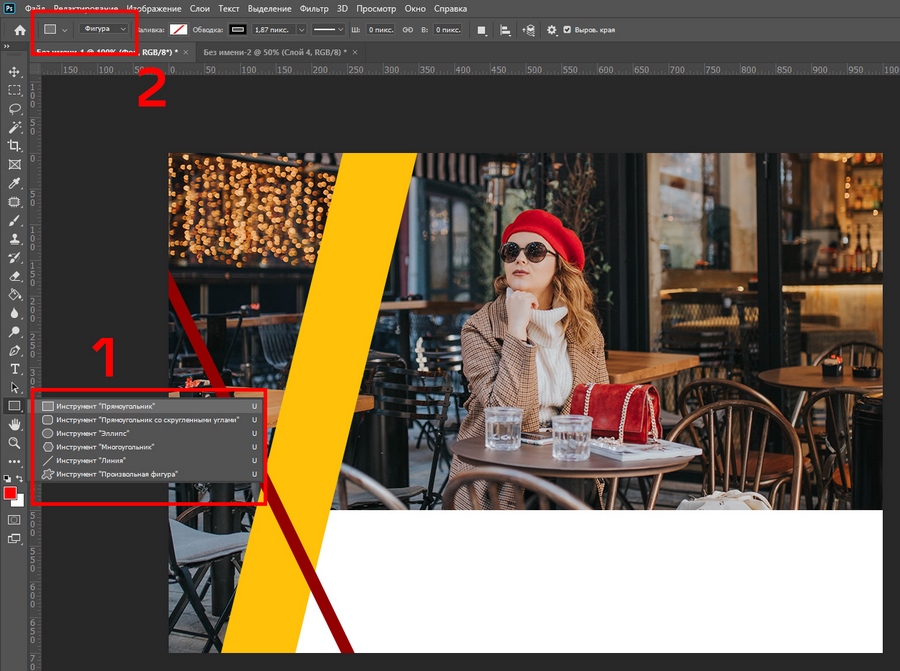
Task: Select the Dodge tool
Action: (14, 332)
